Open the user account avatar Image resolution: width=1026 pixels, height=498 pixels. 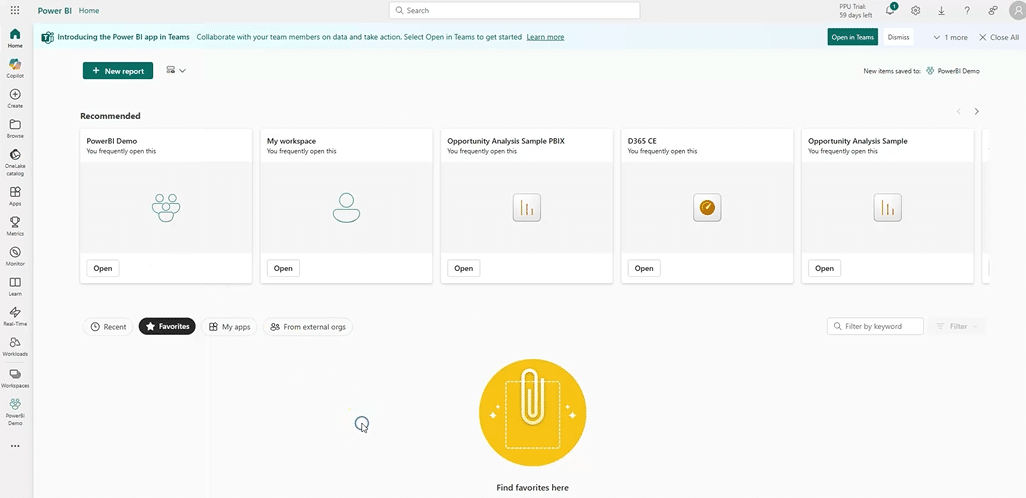click(x=1016, y=10)
